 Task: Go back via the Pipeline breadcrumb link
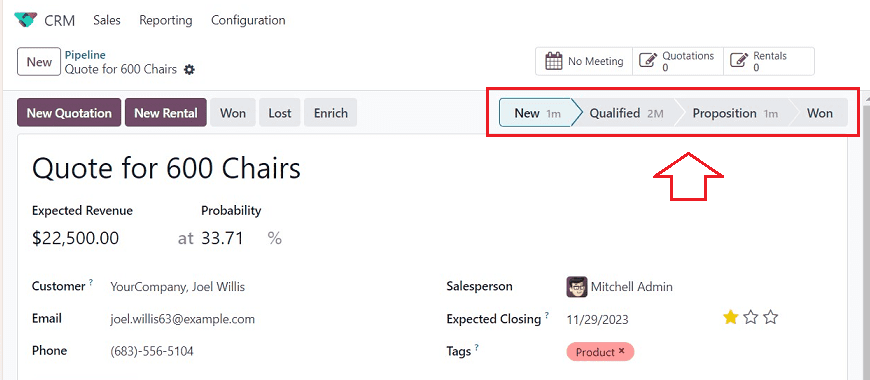[x=85, y=55]
